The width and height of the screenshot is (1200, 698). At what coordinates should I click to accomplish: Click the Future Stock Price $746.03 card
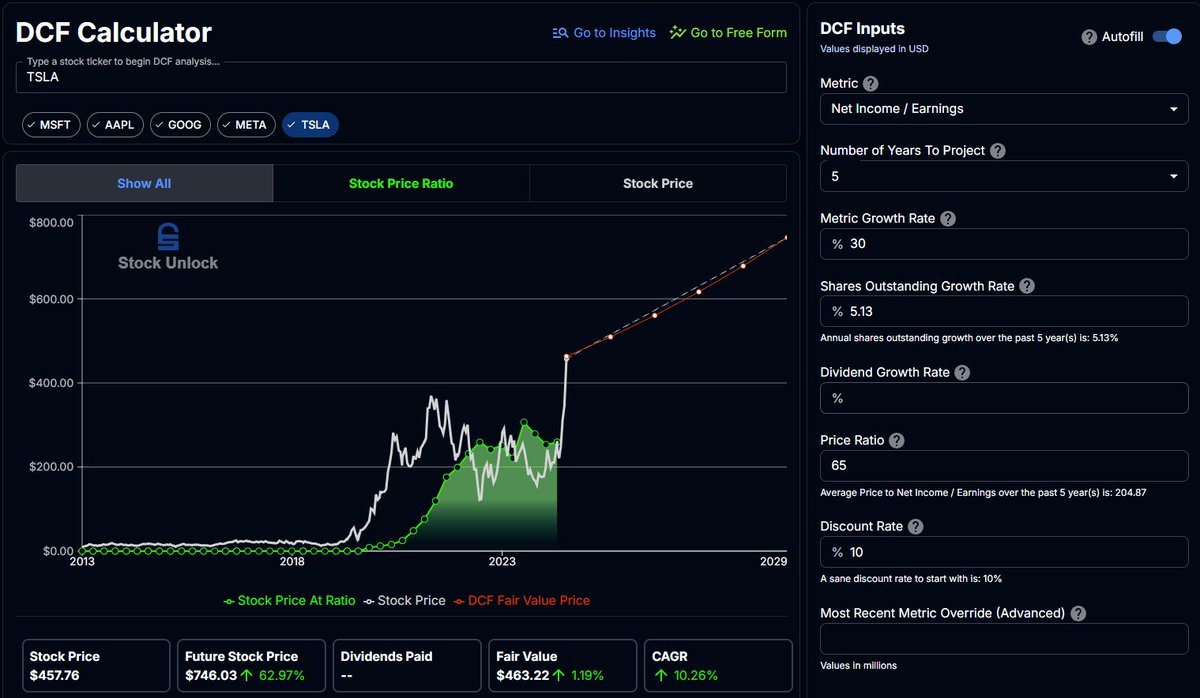(251, 667)
